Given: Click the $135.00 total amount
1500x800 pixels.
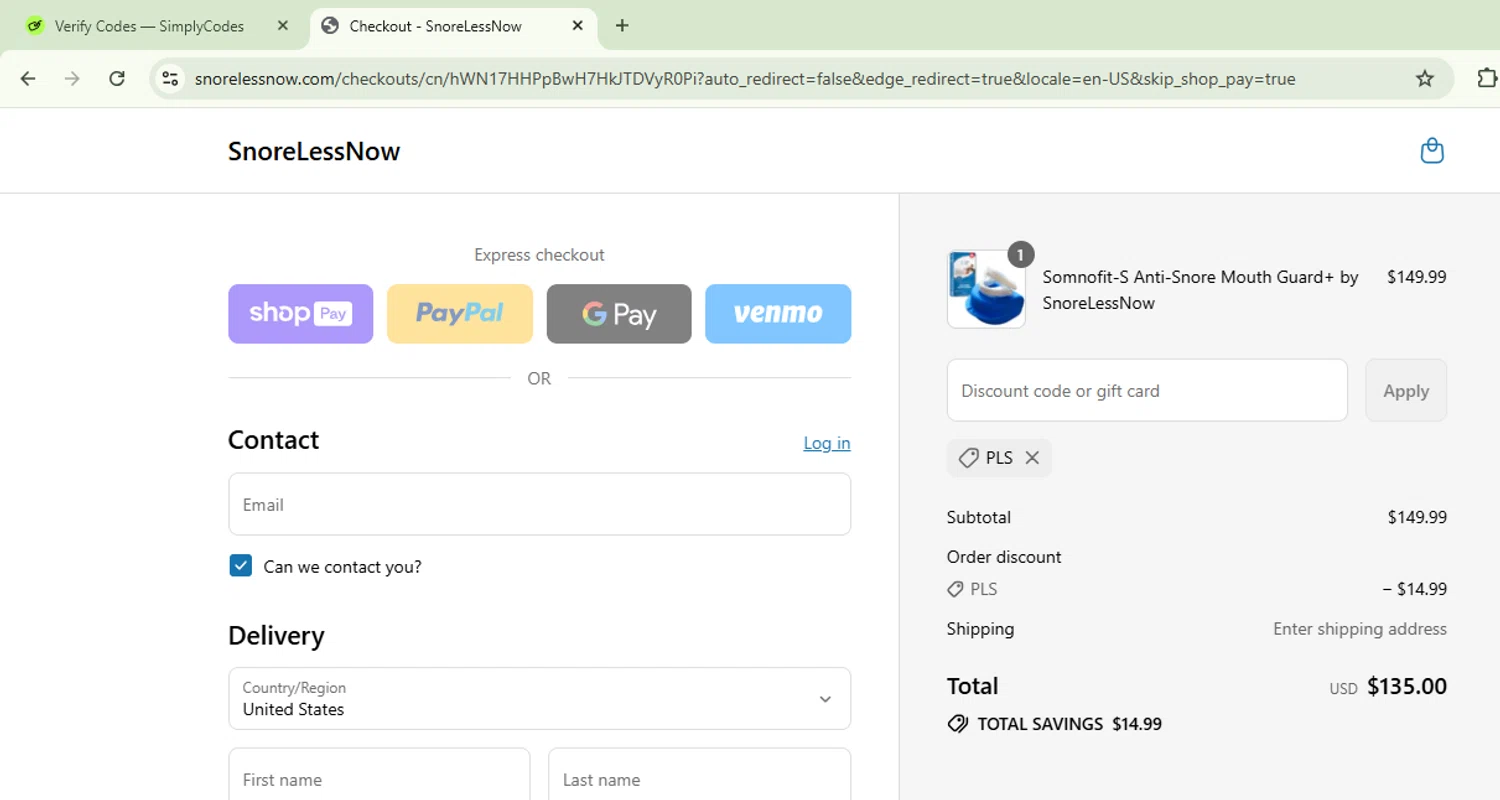Looking at the screenshot, I should (1407, 686).
